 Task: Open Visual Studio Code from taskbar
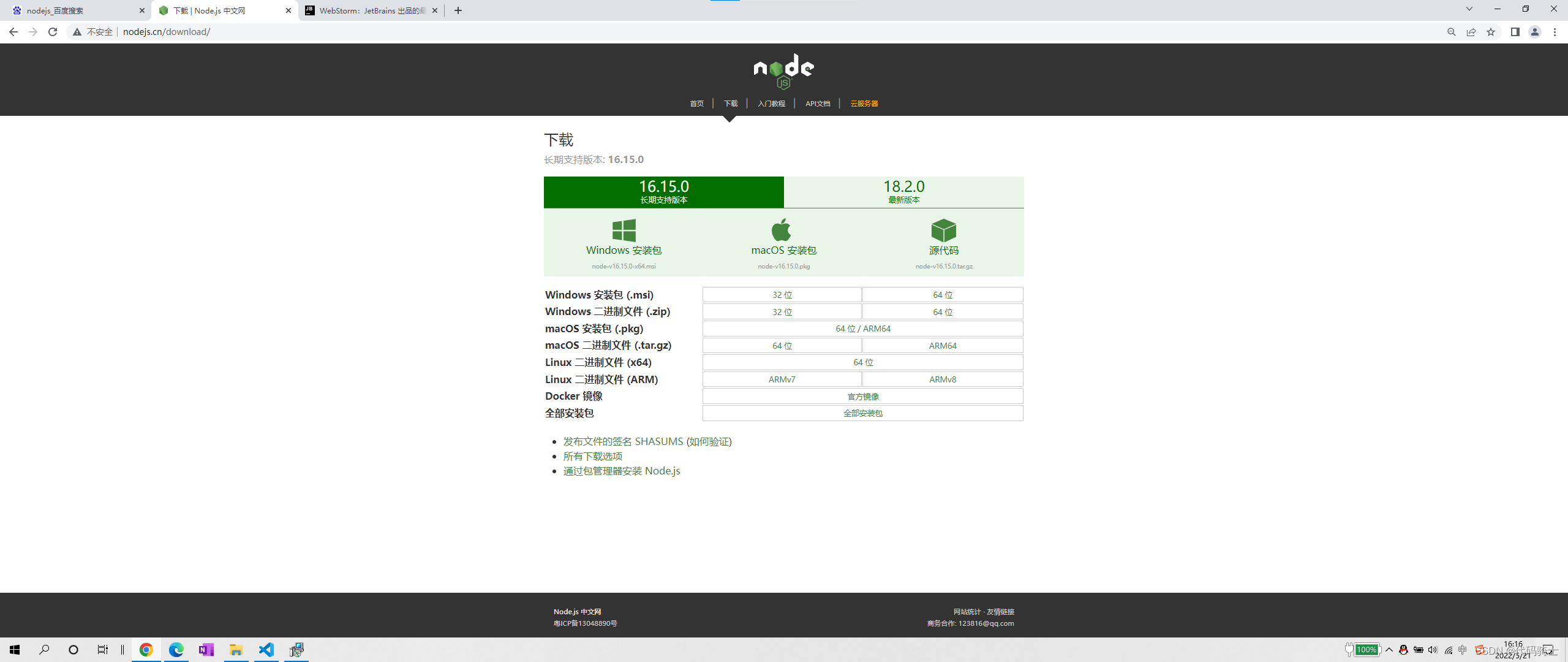[x=266, y=650]
